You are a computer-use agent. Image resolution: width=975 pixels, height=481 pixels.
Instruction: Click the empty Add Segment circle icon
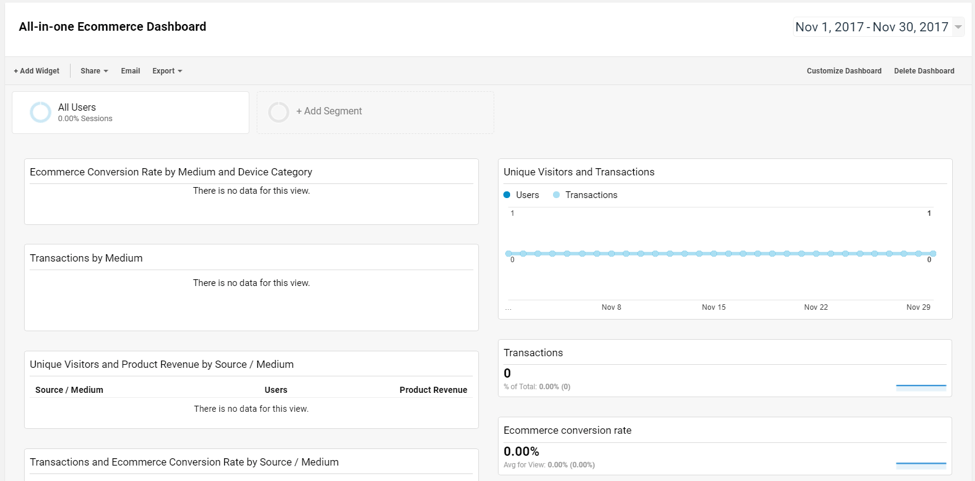click(x=279, y=112)
